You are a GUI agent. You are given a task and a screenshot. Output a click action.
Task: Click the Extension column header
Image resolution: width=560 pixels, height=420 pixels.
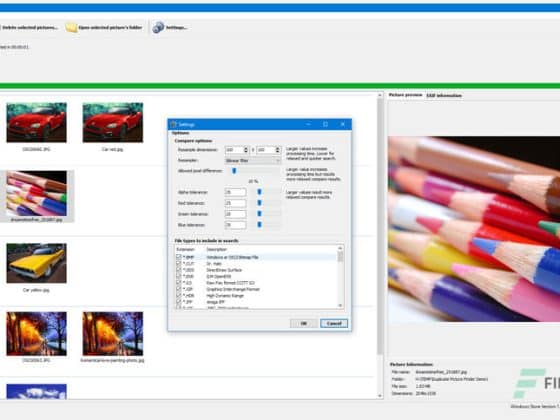pos(185,249)
